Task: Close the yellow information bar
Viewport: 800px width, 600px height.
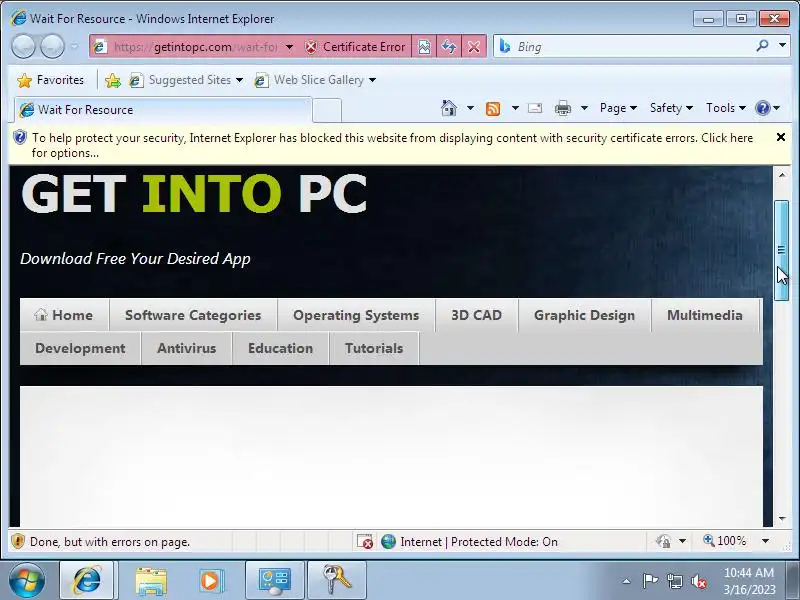Action: coord(781,137)
